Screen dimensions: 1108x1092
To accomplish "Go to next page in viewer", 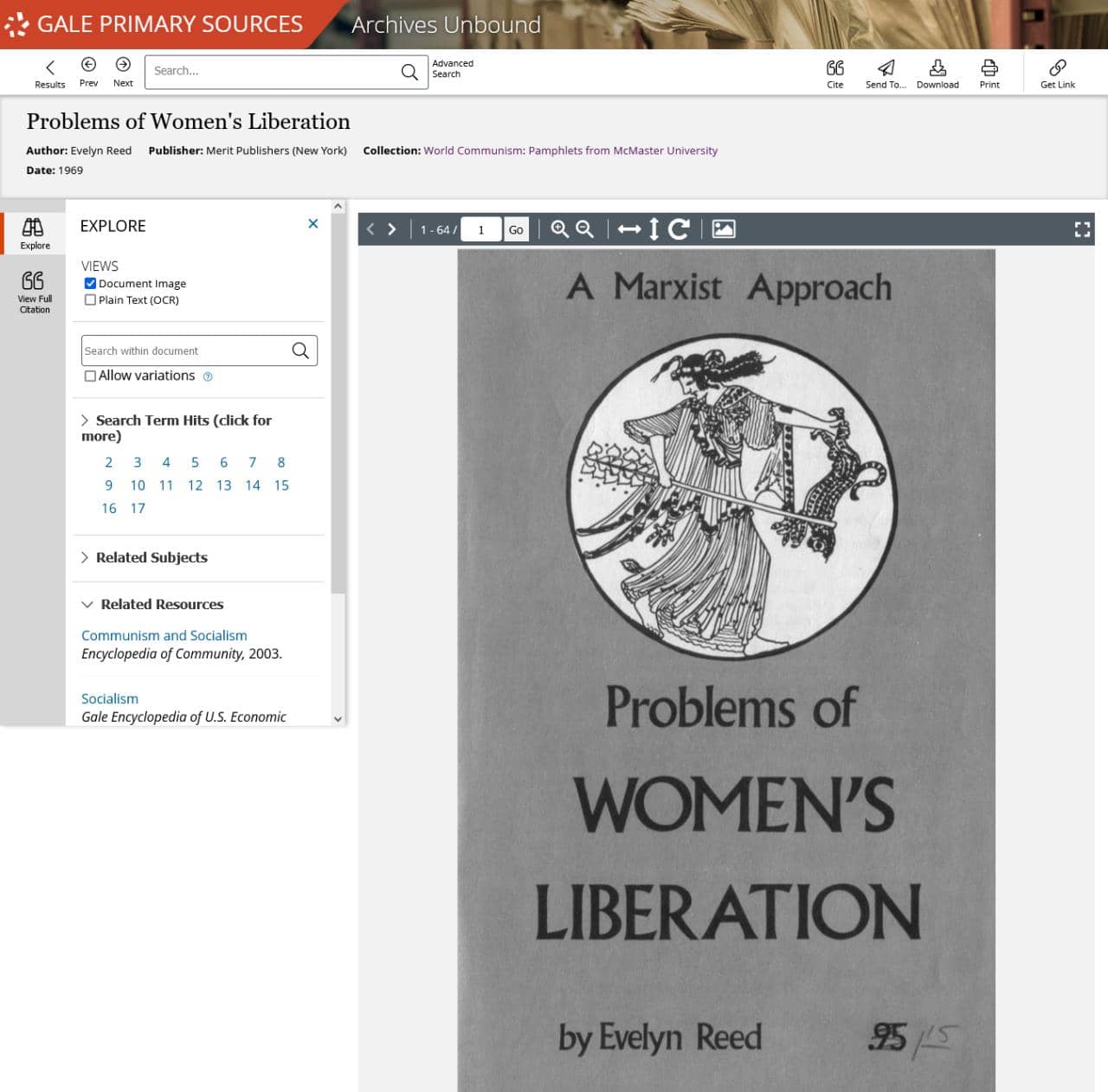I will (x=392, y=229).
